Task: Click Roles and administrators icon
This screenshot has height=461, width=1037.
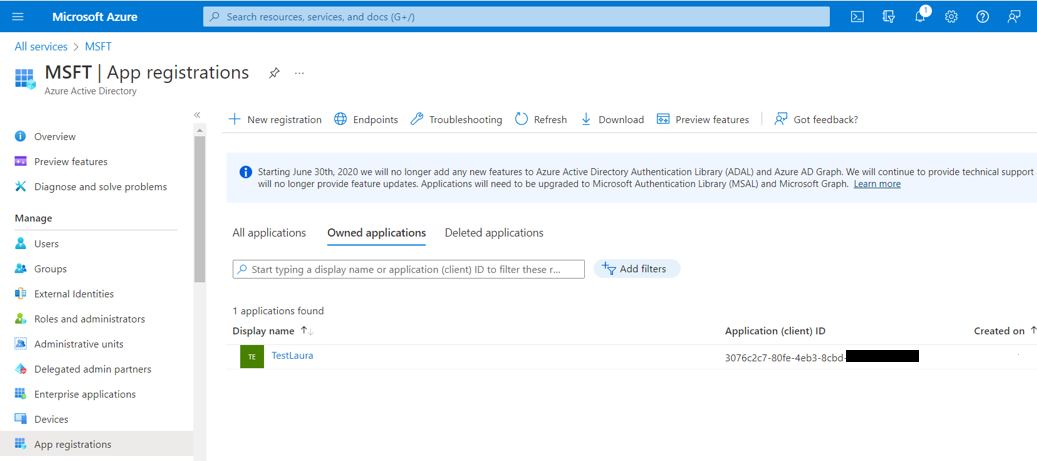Action: pos(21,319)
